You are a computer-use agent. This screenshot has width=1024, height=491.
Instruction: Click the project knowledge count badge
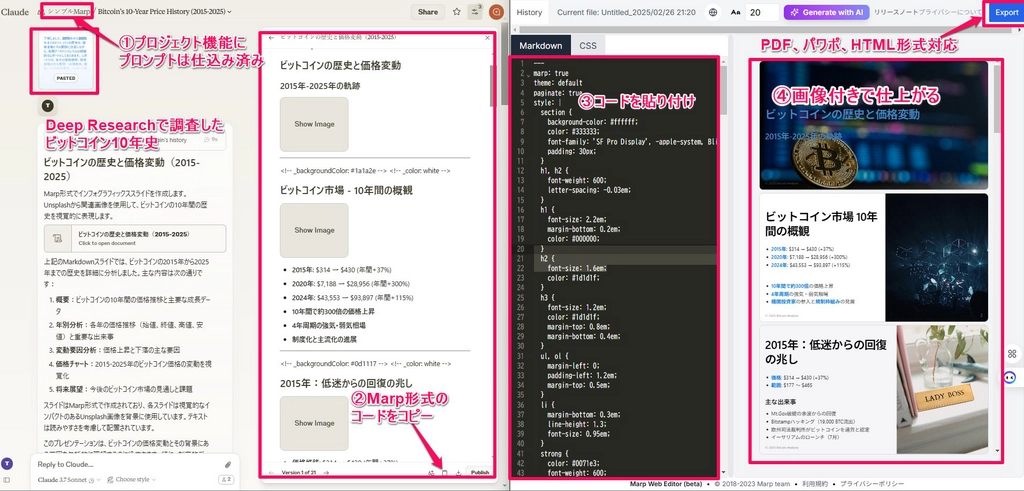click(227, 479)
